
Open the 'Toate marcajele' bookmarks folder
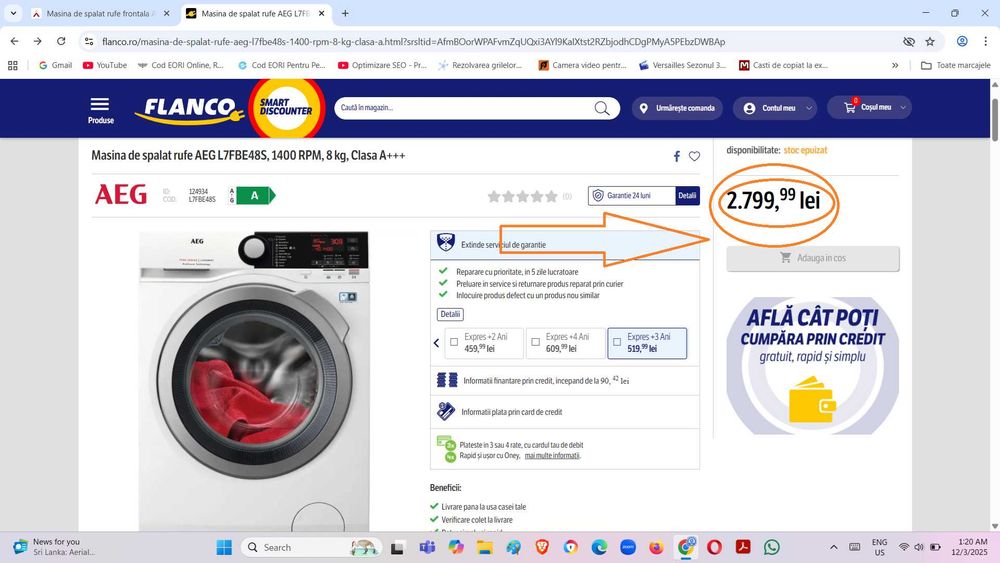tap(956, 65)
